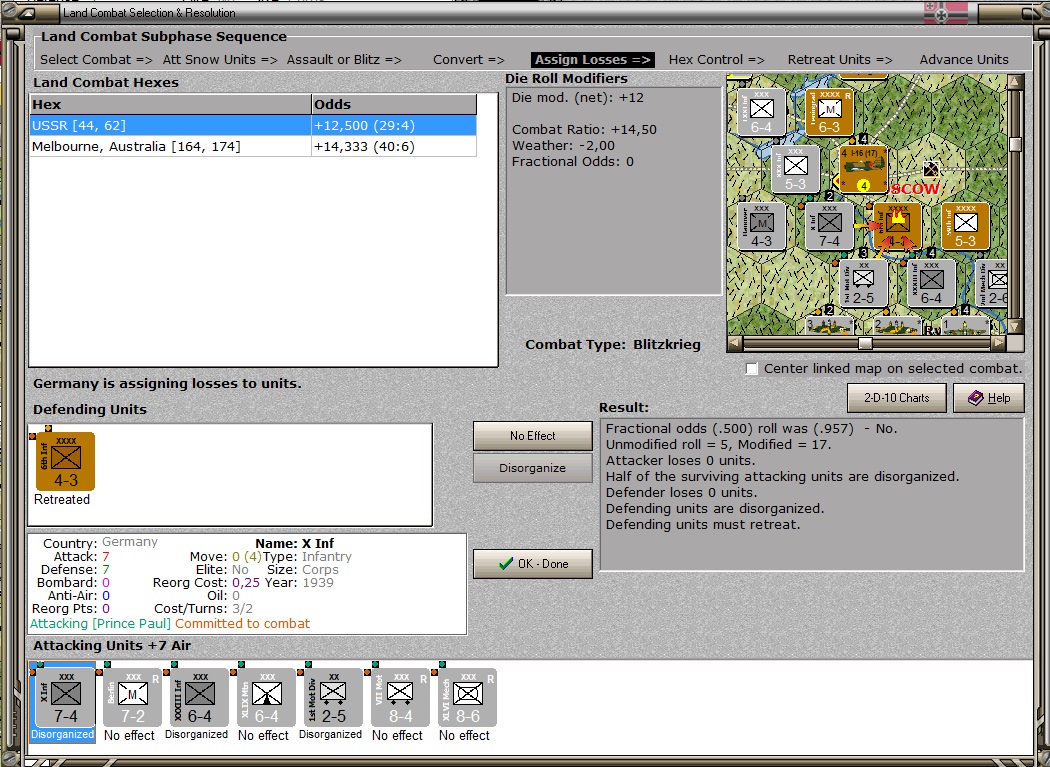This screenshot has width=1050, height=767.
Task: Select the X Inf 7-4 attacking unit counter
Action: click(66, 697)
